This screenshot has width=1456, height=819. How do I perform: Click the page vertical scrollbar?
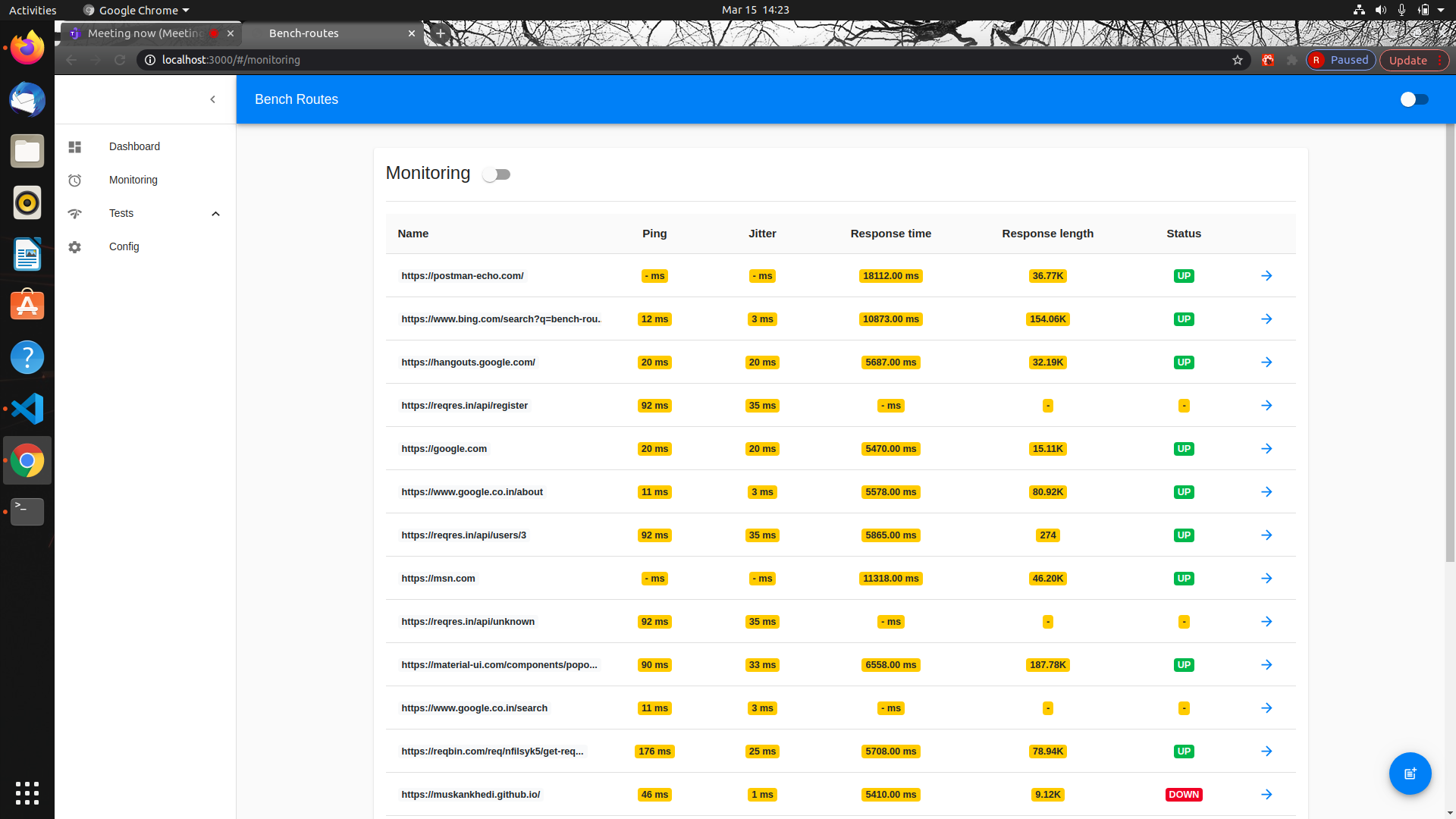(x=1451, y=341)
